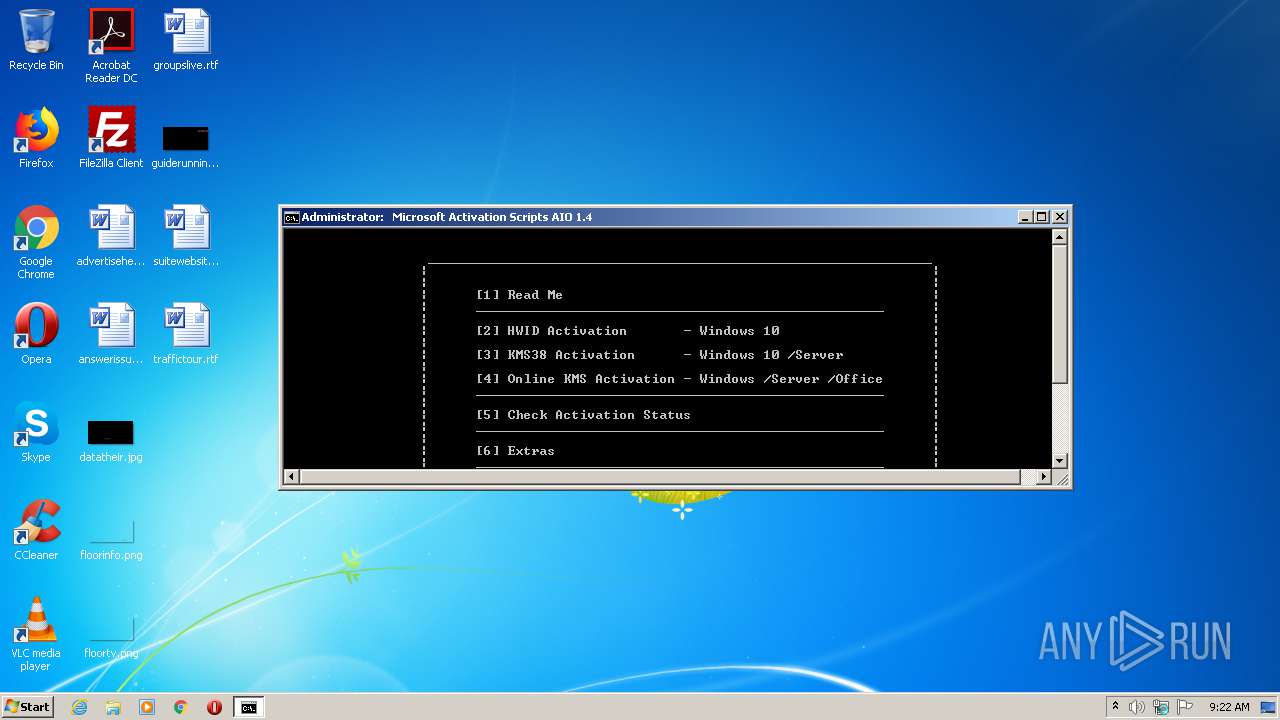1280x720 pixels.
Task: Open Windows Explorer from the taskbar
Action: [113, 707]
